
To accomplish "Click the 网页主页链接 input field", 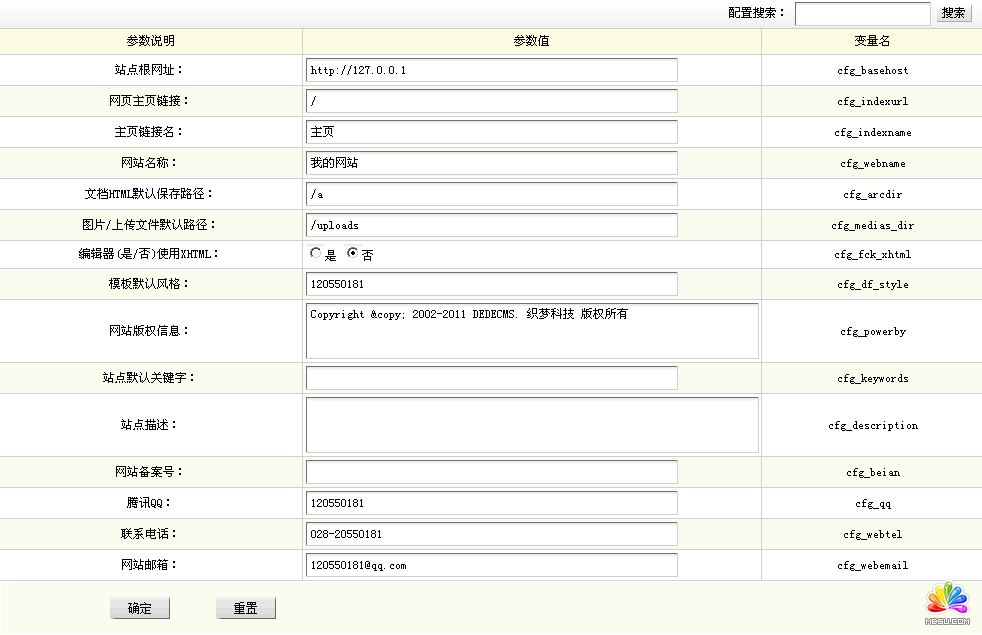I will coord(491,101).
